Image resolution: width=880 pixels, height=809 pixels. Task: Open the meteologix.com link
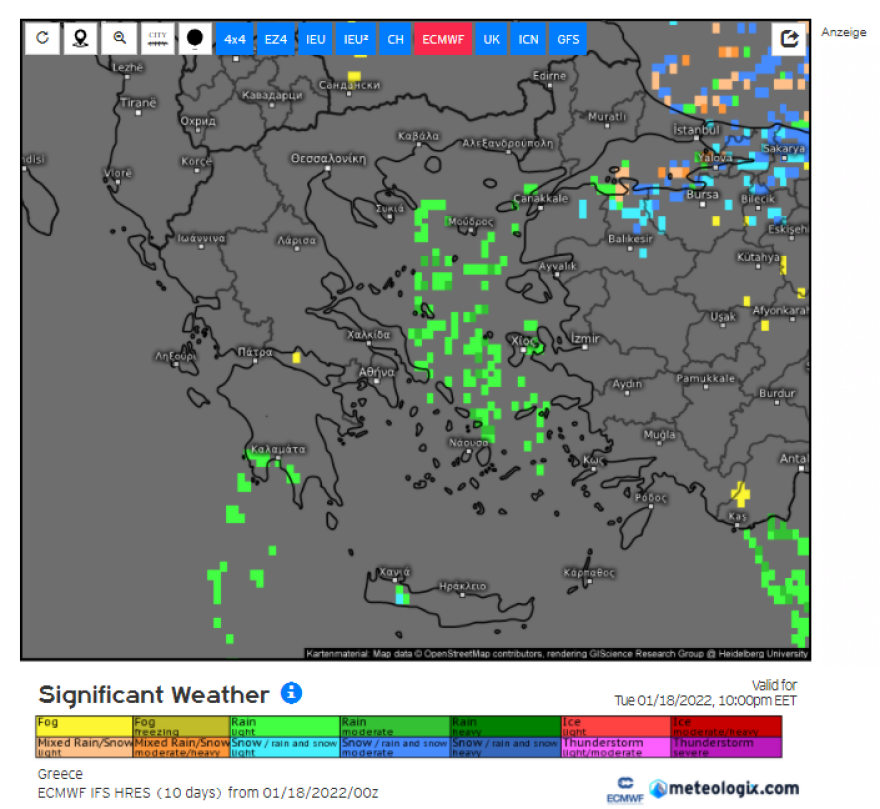coord(724,788)
